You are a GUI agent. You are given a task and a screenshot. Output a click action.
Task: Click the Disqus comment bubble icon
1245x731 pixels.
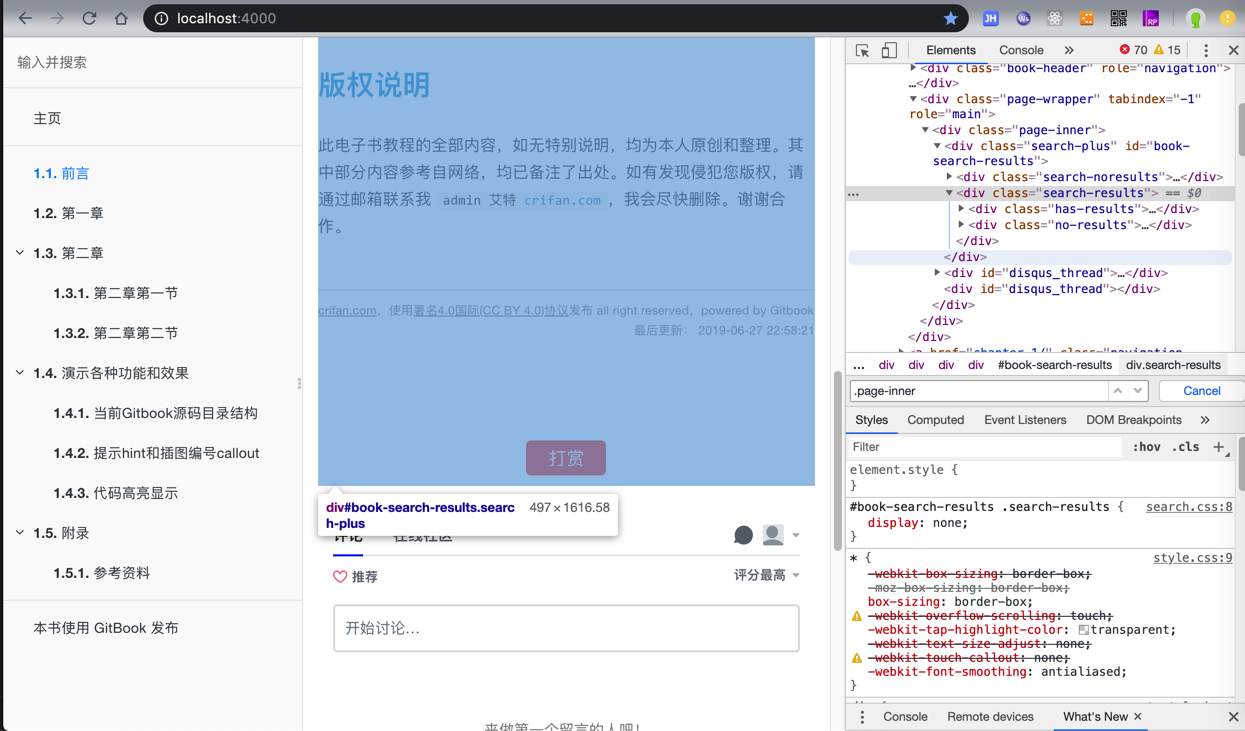coord(743,535)
